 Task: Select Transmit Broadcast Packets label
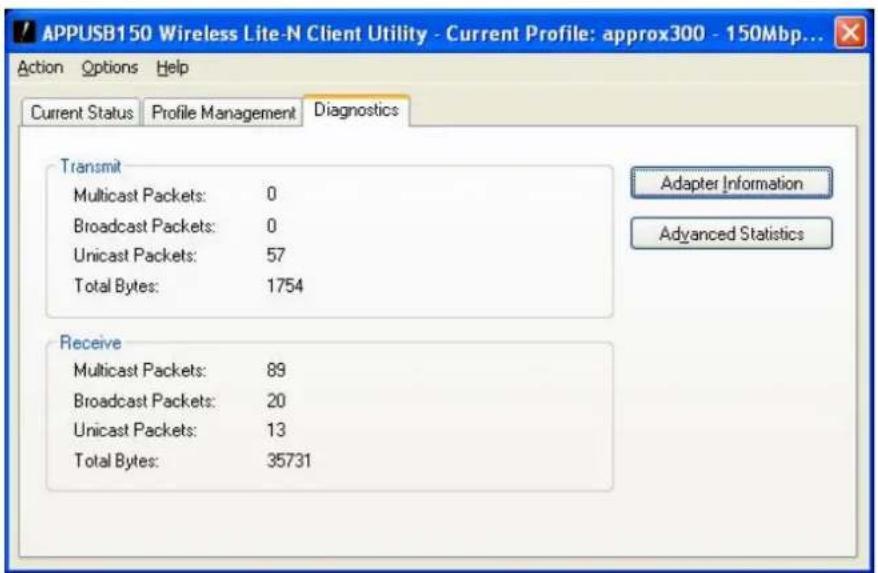point(144,226)
